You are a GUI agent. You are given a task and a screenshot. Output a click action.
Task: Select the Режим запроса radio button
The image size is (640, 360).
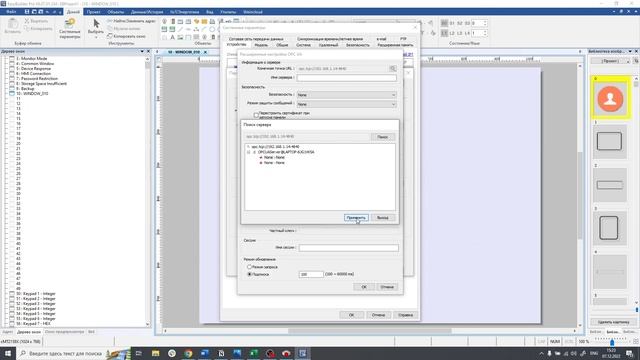[249, 267]
